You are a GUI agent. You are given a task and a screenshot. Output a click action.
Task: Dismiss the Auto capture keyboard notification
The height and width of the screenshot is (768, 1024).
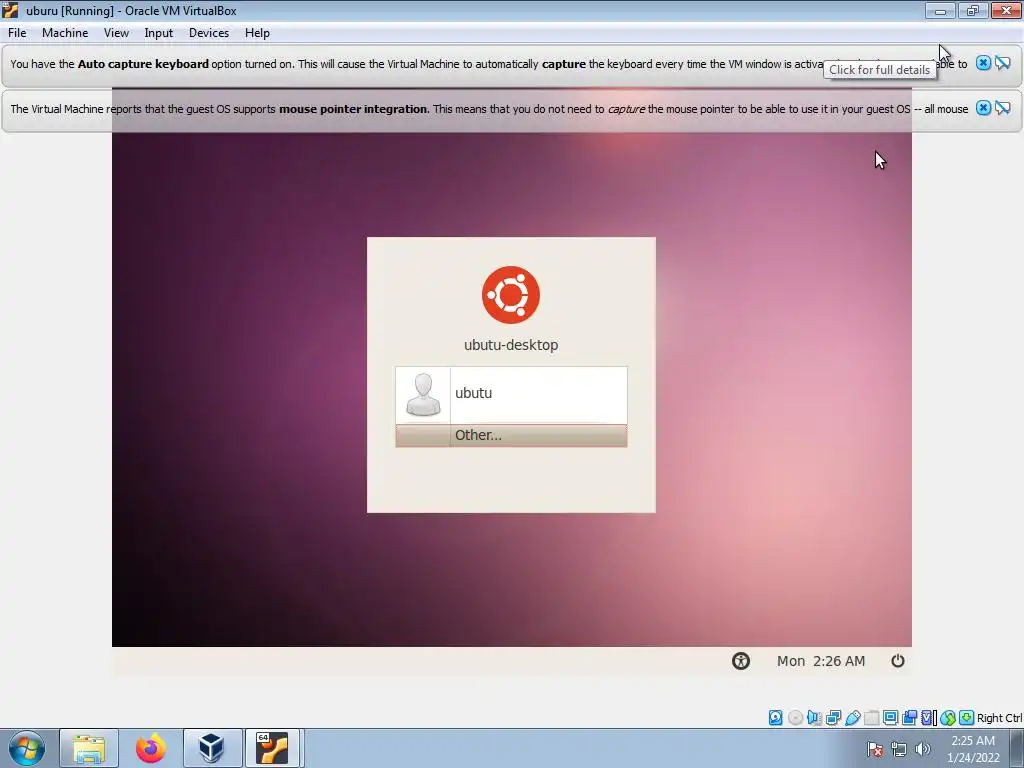pos(984,63)
